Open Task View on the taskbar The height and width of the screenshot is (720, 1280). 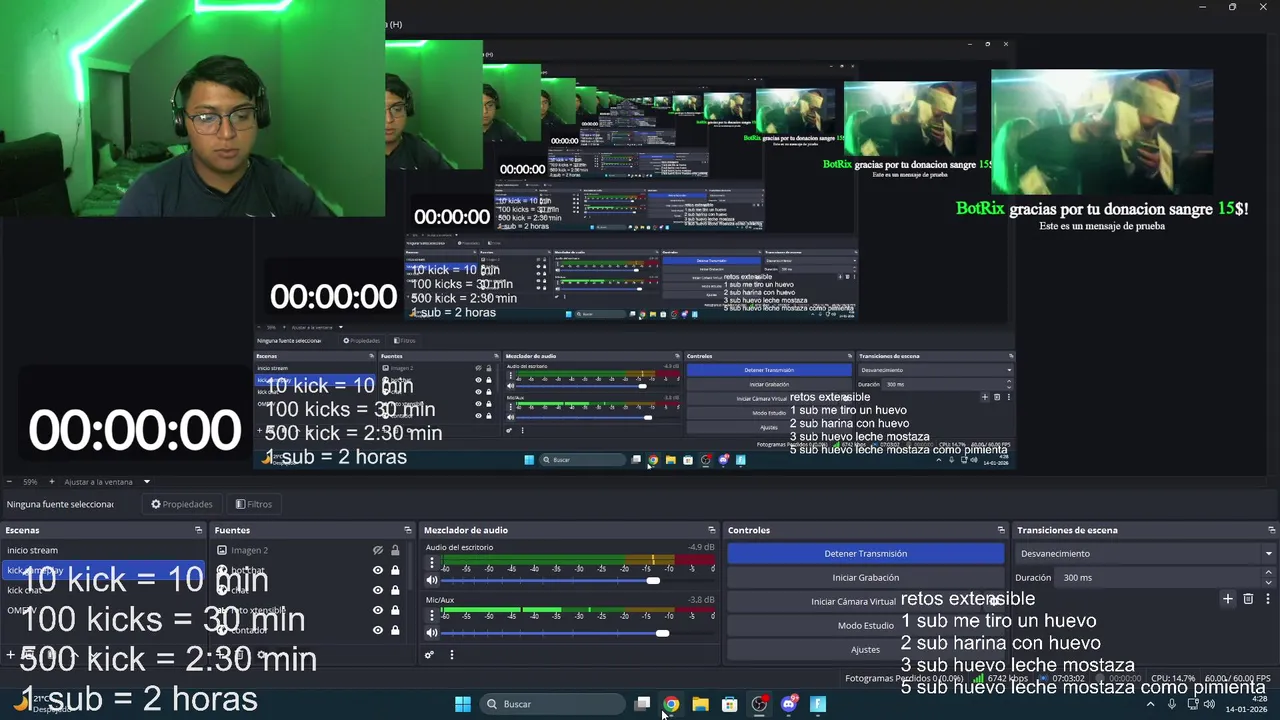[643, 704]
